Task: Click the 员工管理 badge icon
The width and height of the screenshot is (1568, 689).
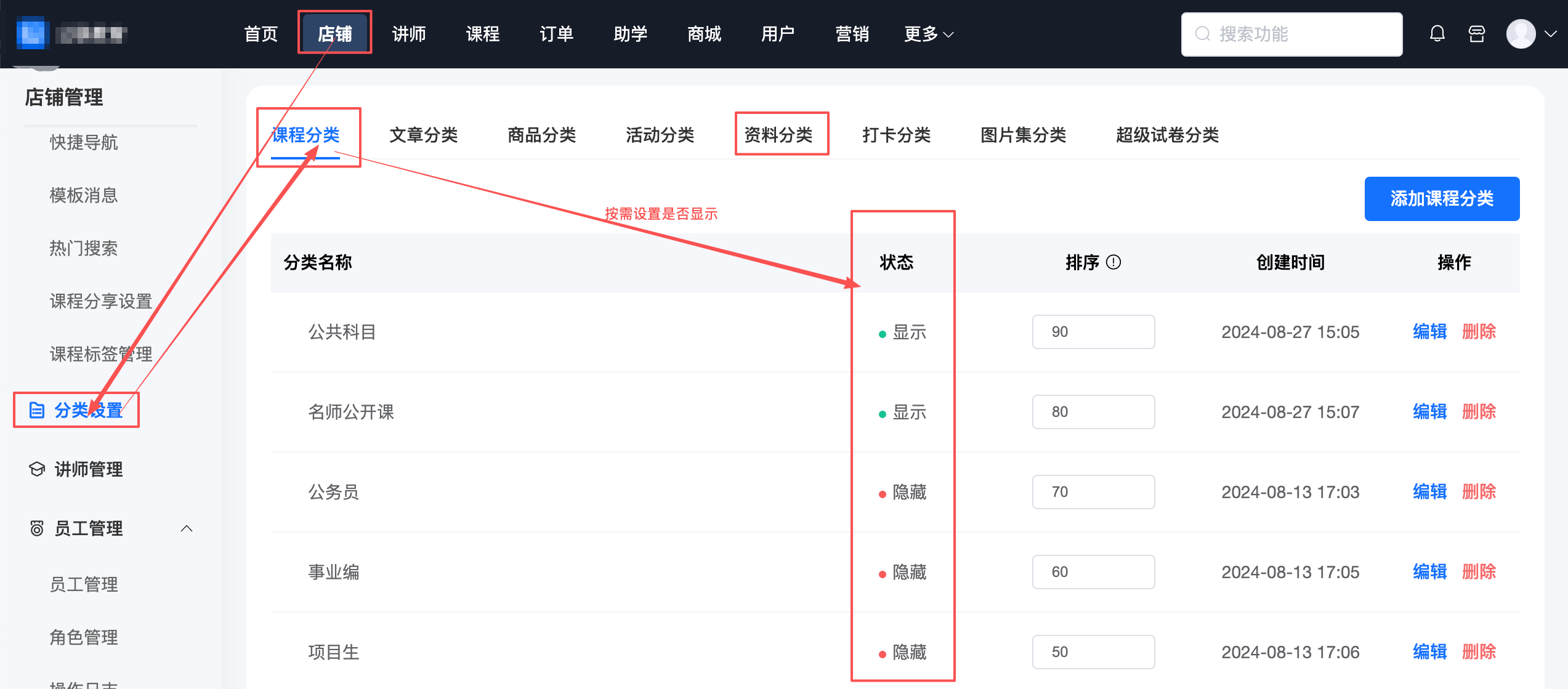Action: click(37, 528)
